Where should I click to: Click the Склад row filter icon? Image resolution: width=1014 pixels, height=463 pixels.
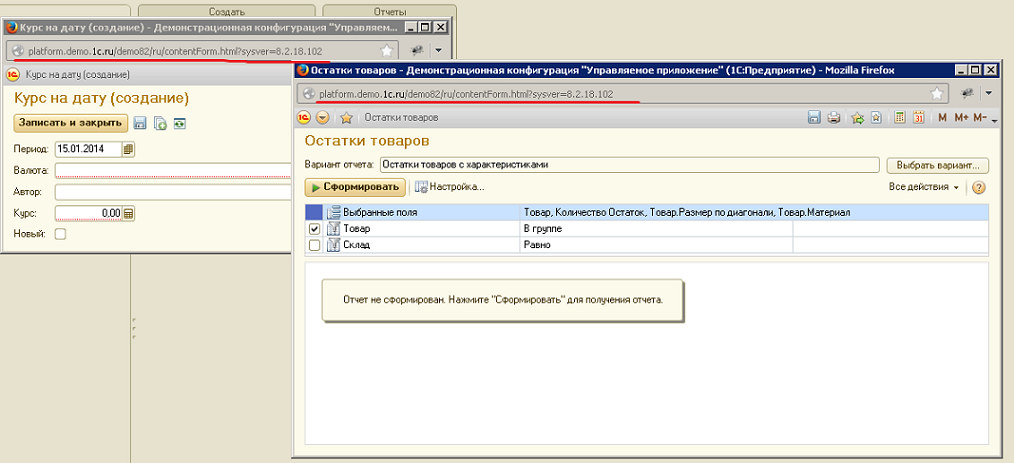333,246
